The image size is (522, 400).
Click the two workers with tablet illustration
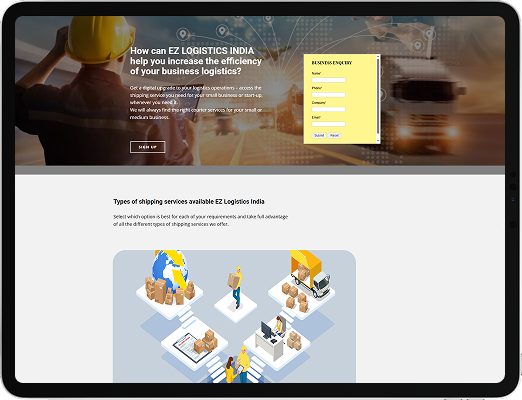pos(237,365)
